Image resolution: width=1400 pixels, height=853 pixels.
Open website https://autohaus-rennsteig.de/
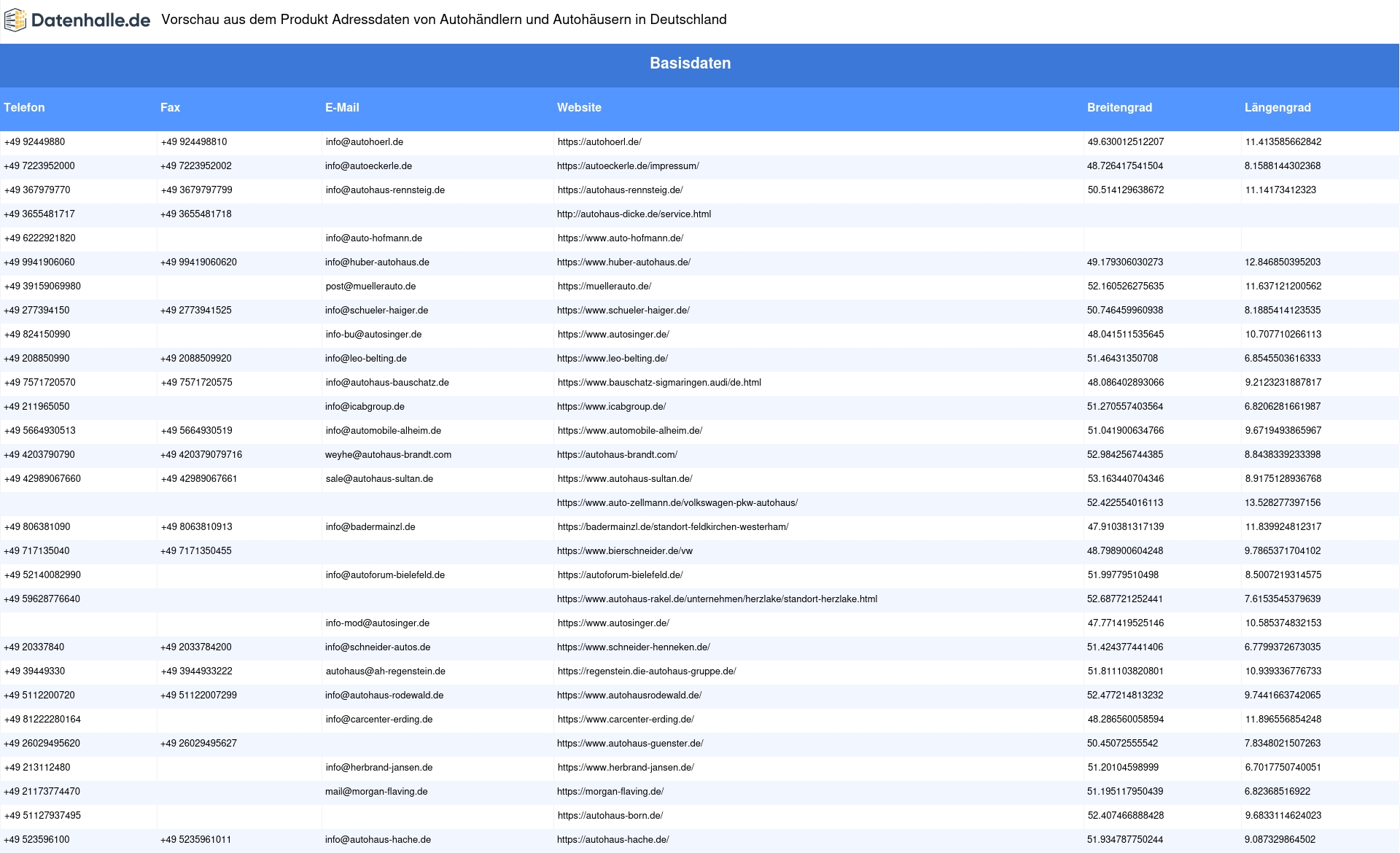(621, 190)
